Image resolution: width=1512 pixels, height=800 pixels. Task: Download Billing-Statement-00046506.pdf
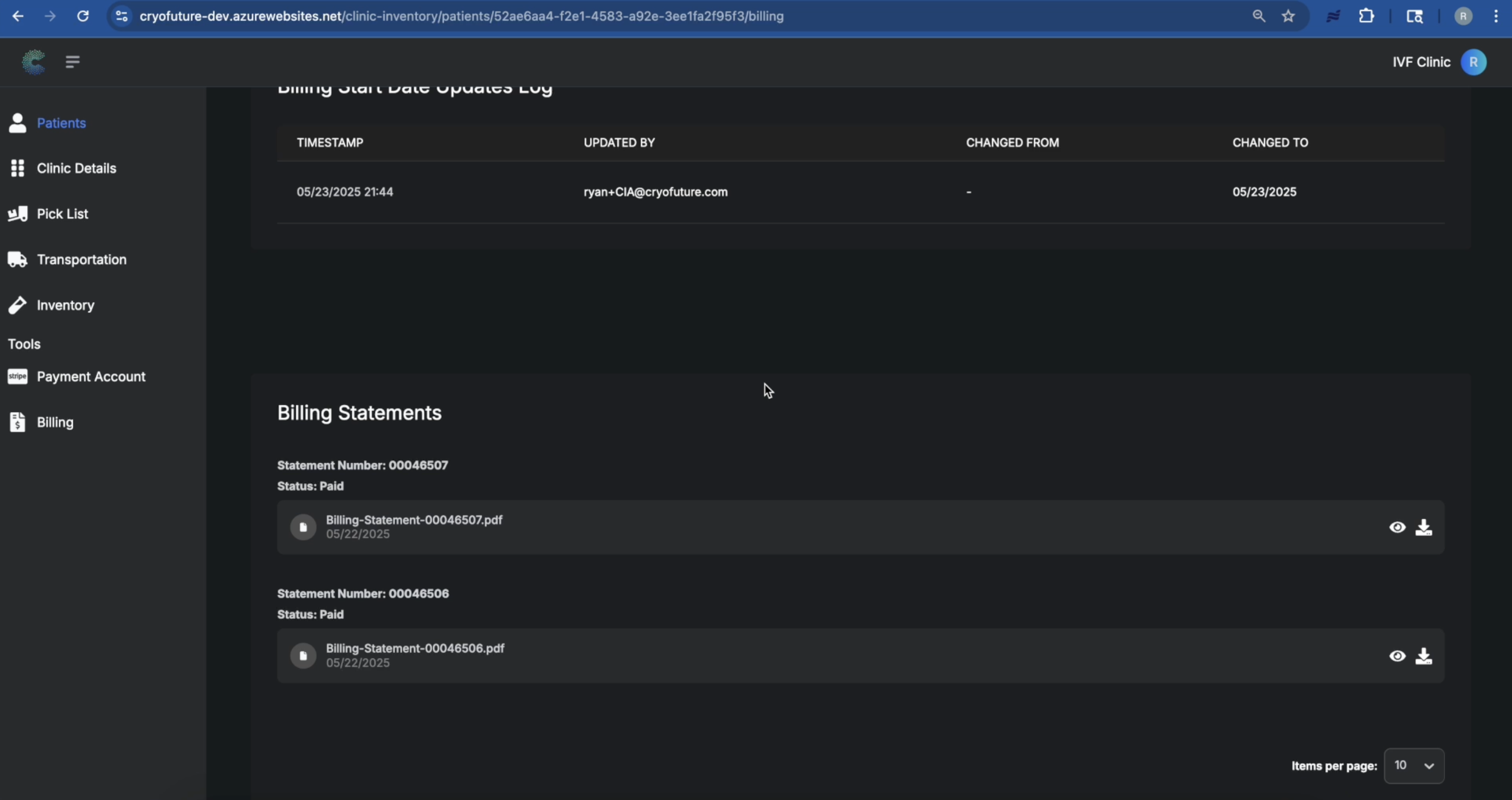[x=1423, y=655]
